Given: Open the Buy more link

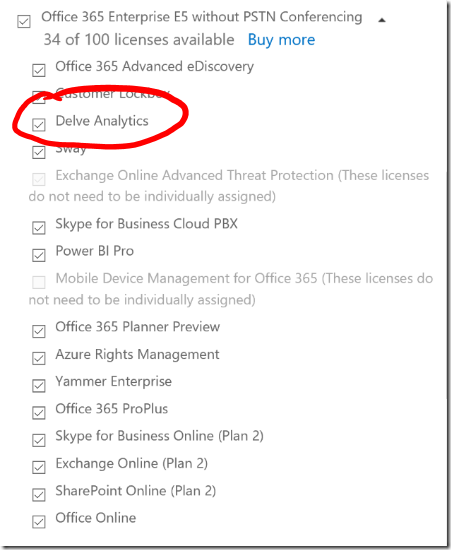Looking at the screenshot, I should pos(281,40).
